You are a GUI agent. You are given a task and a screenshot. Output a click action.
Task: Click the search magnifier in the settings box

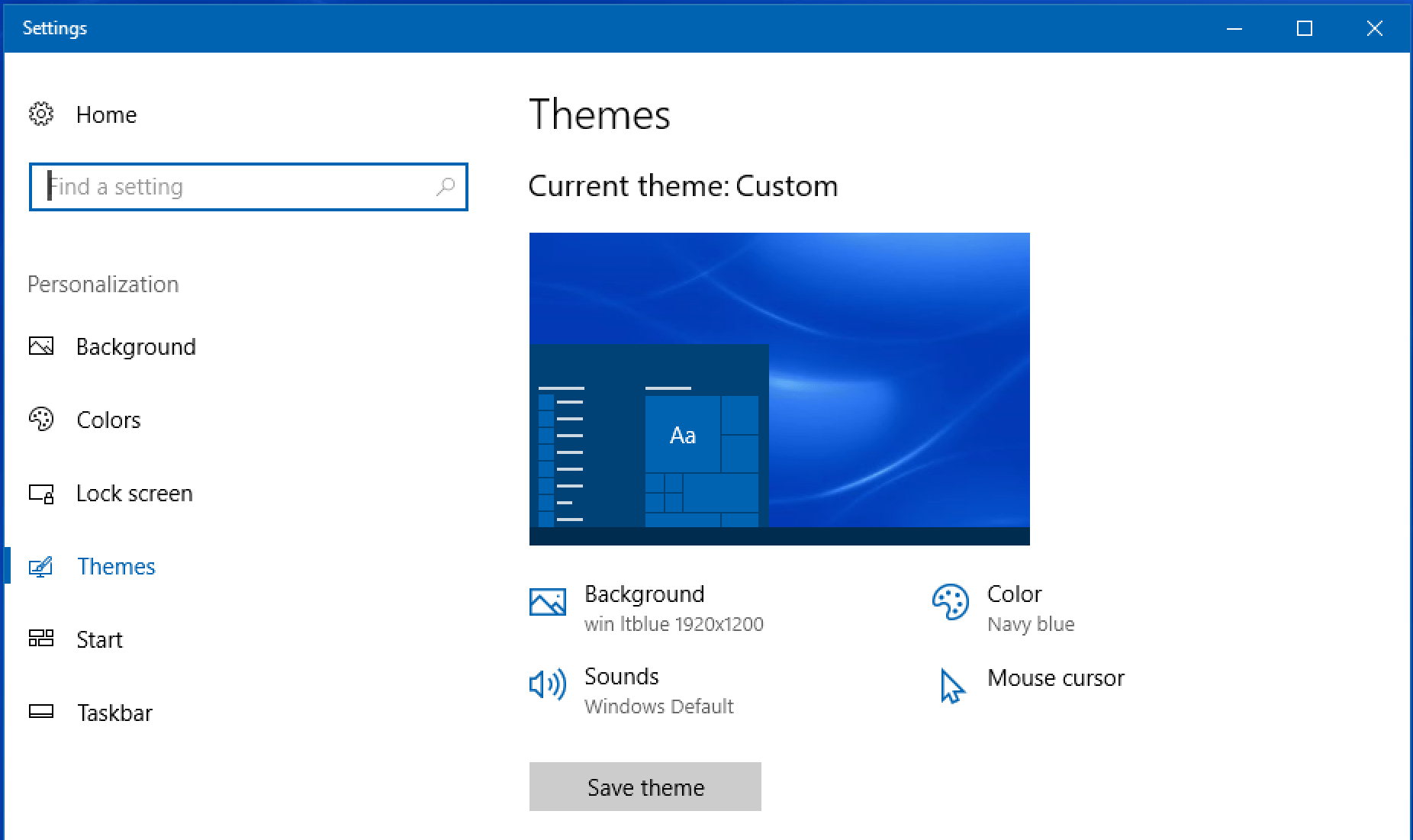click(446, 187)
